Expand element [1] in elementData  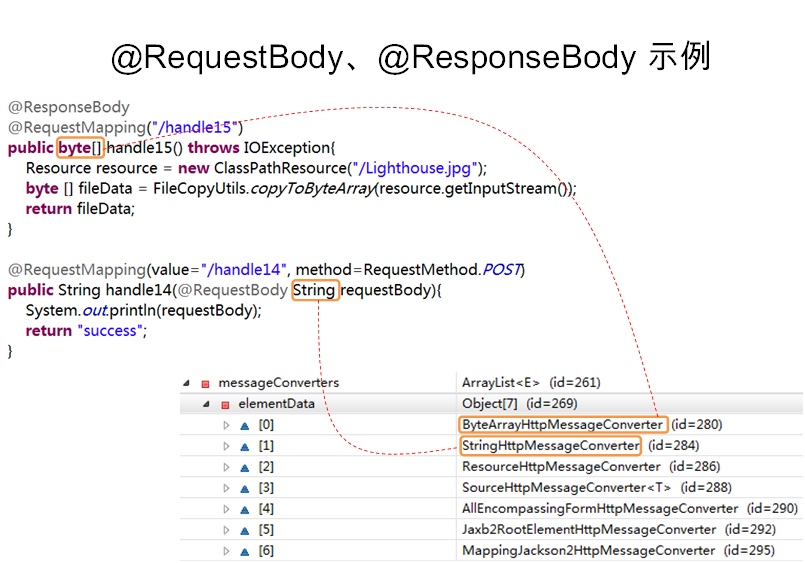pyautogui.click(x=226, y=446)
